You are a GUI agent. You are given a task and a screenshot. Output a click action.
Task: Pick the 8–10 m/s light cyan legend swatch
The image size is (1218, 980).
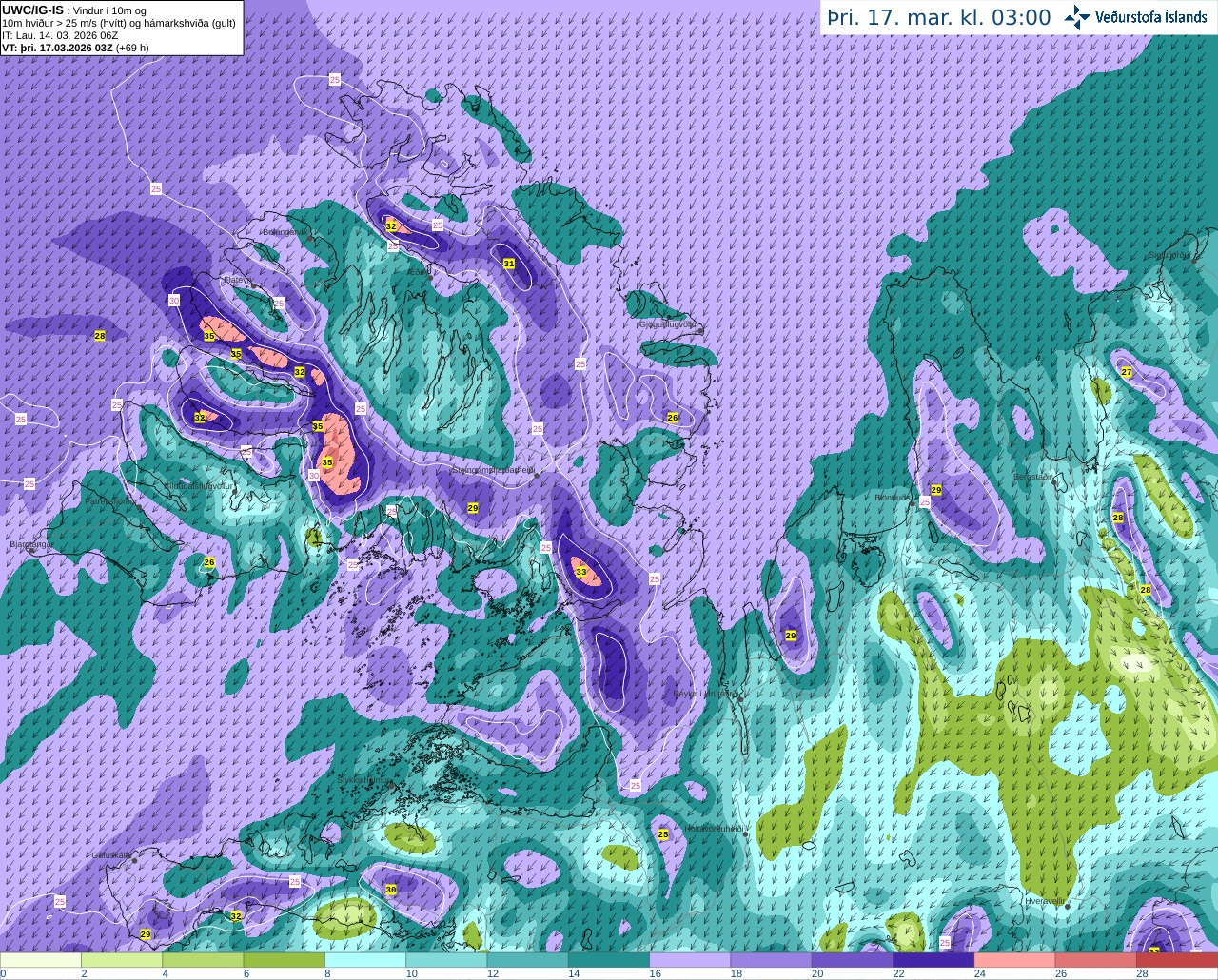point(365,960)
